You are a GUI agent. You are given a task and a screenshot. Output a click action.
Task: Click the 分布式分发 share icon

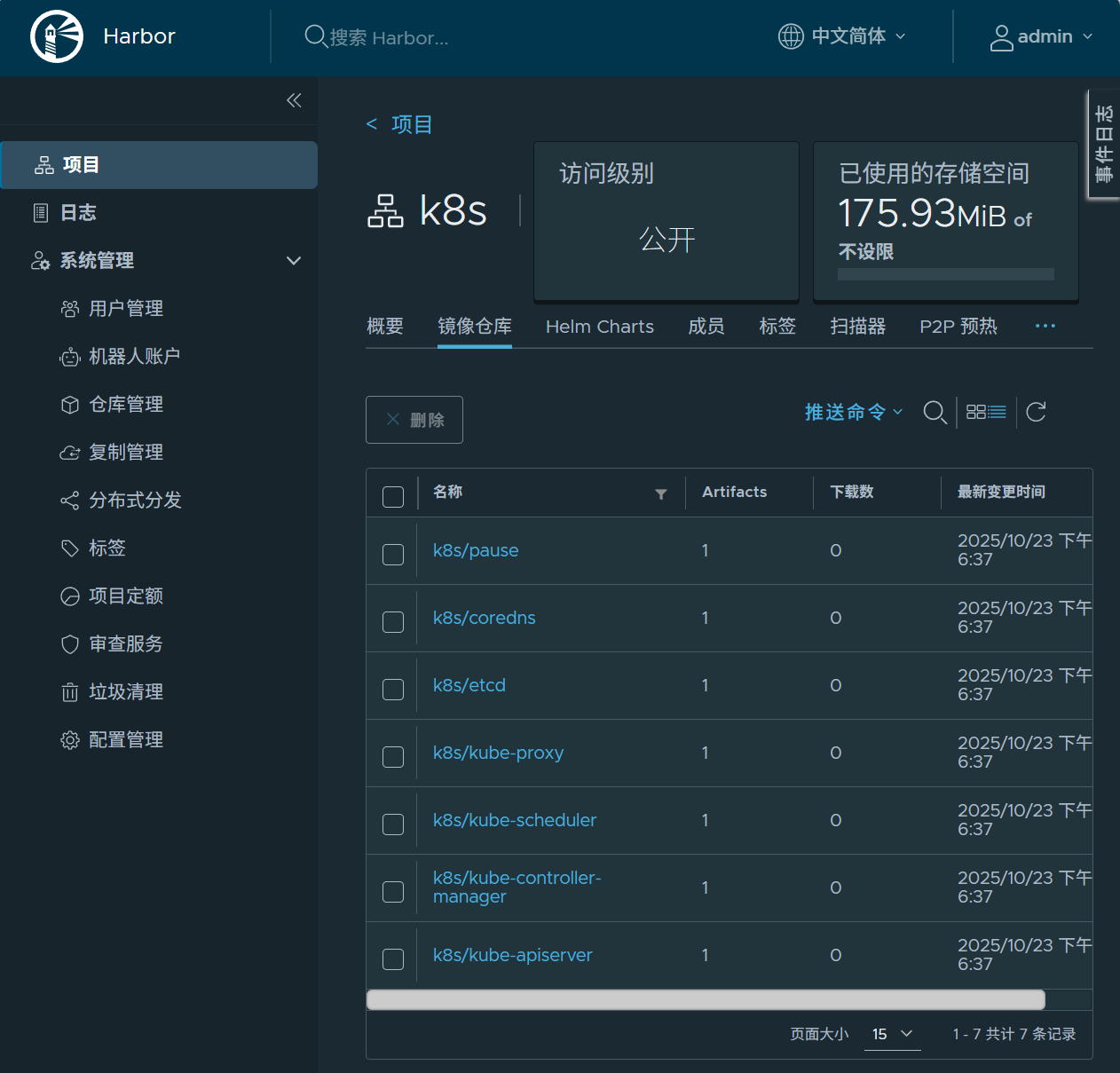pos(70,501)
